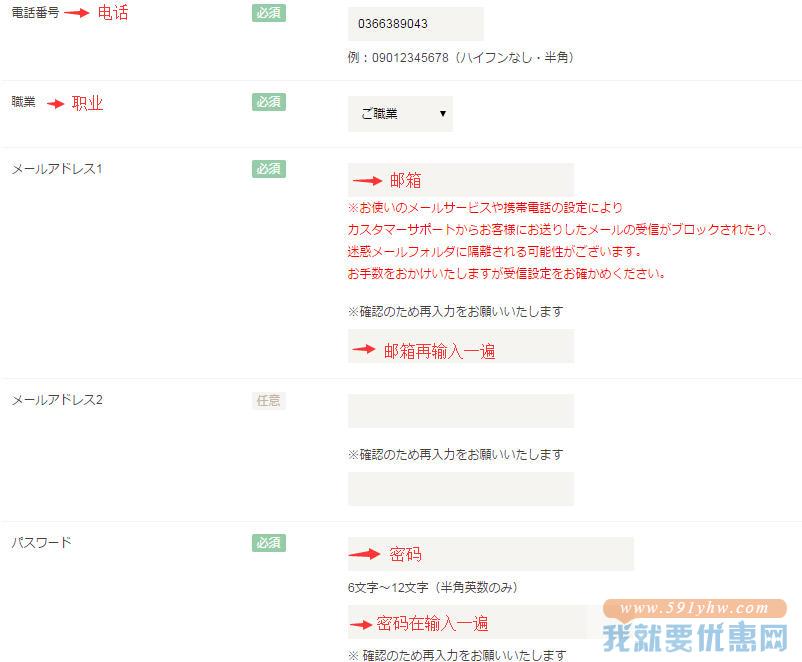Click the red line 迷惑メールフォルダに隔離される
Viewport: 802px width, 662px height.
pyautogui.click(x=494, y=251)
